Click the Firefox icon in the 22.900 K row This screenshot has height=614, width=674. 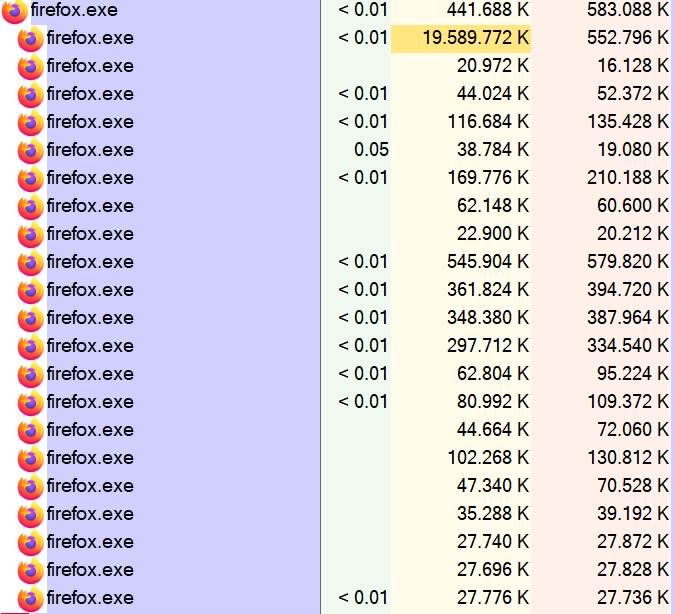click(31, 234)
